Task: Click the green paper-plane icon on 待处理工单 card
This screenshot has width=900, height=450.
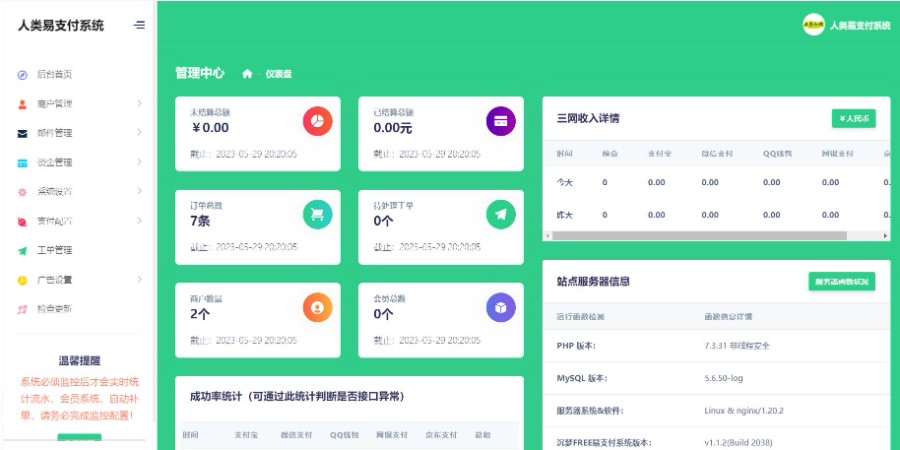Action: coord(501,214)
